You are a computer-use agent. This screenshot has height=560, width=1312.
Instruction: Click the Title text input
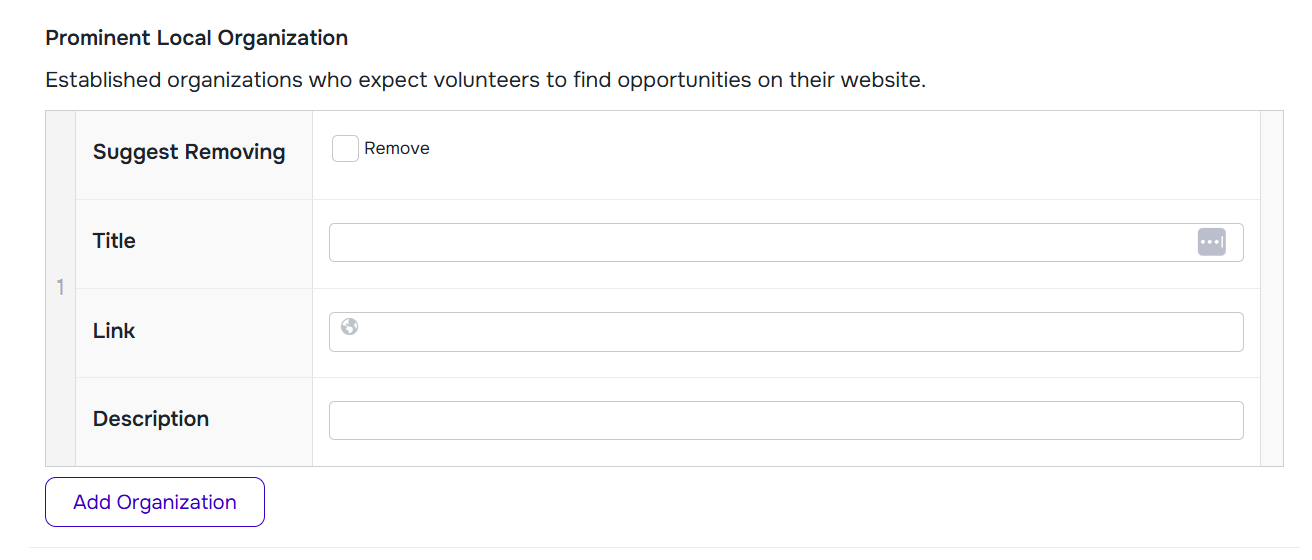pos(760,242)
